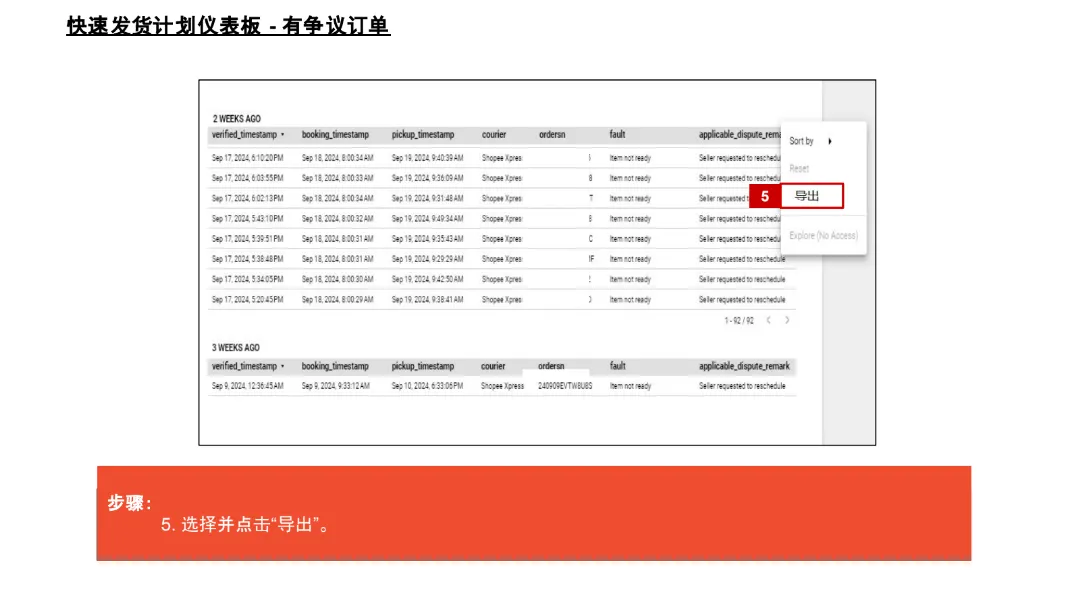This screenshot has height=600, width=1069.
Task: Click step text '5. 选择并点击"导出"。'
Action: (x=245, y=524)
